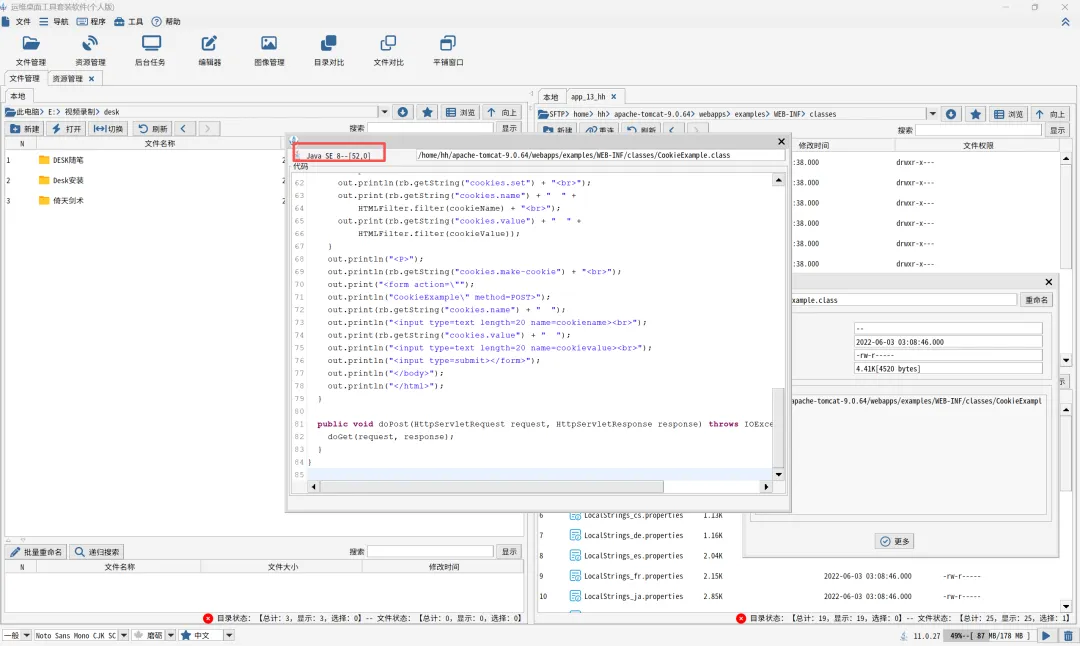This screenshot has height=646, width=1080.
Task: Switch to the app_13_hh tab
Action: coord(590,97)
